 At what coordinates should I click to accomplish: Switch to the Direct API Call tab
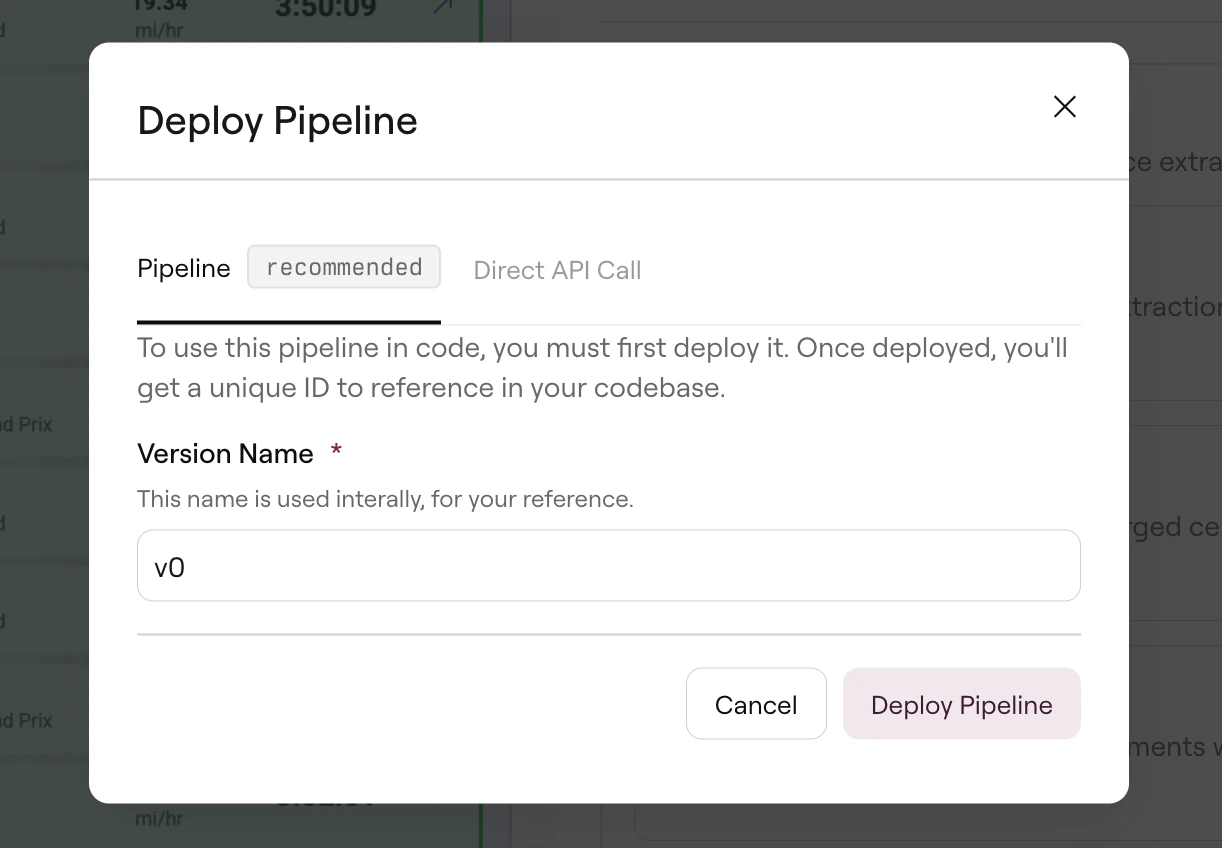coord(557,270)
